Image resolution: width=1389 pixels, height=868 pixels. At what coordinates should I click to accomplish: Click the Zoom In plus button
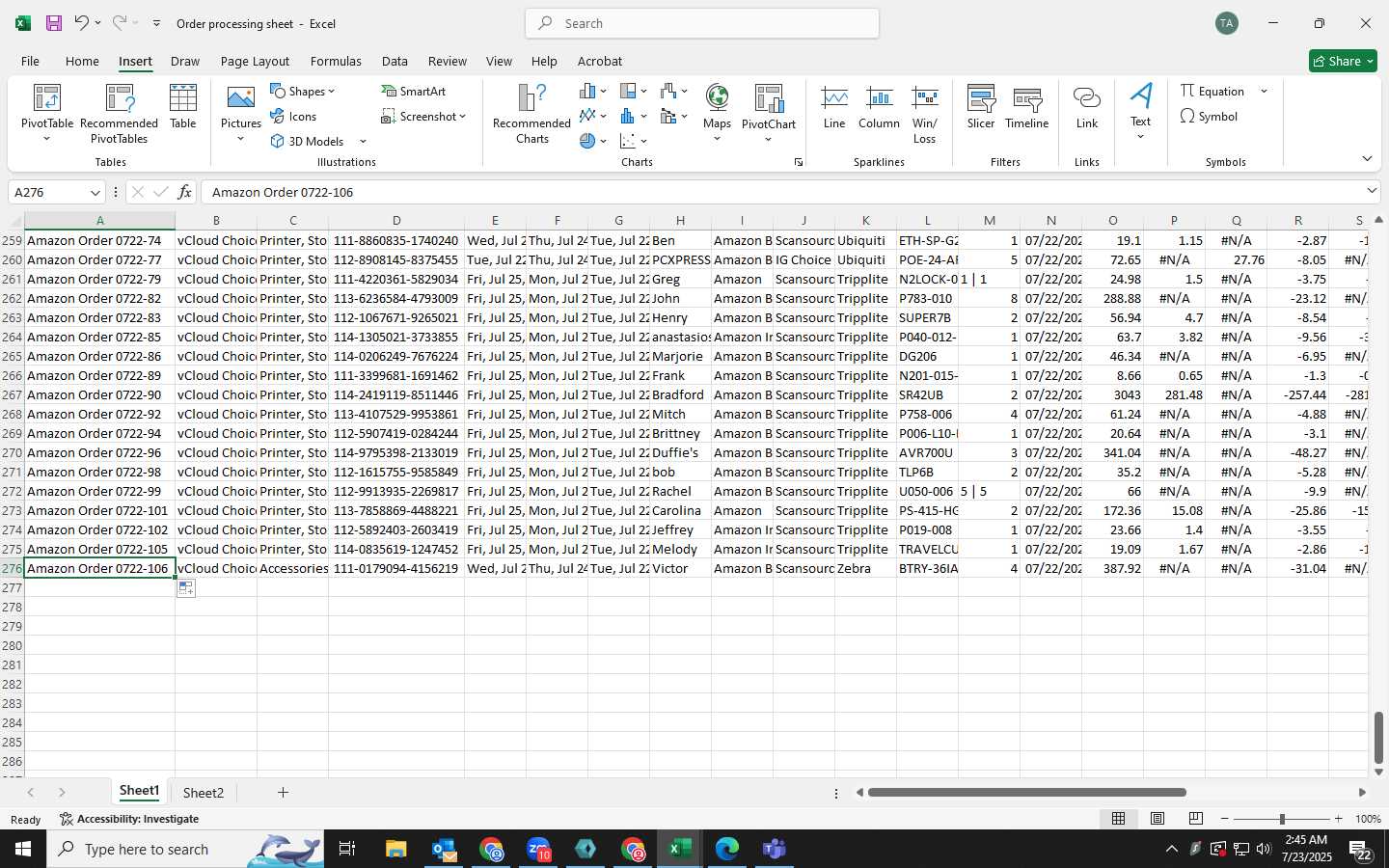point(1338,819)
